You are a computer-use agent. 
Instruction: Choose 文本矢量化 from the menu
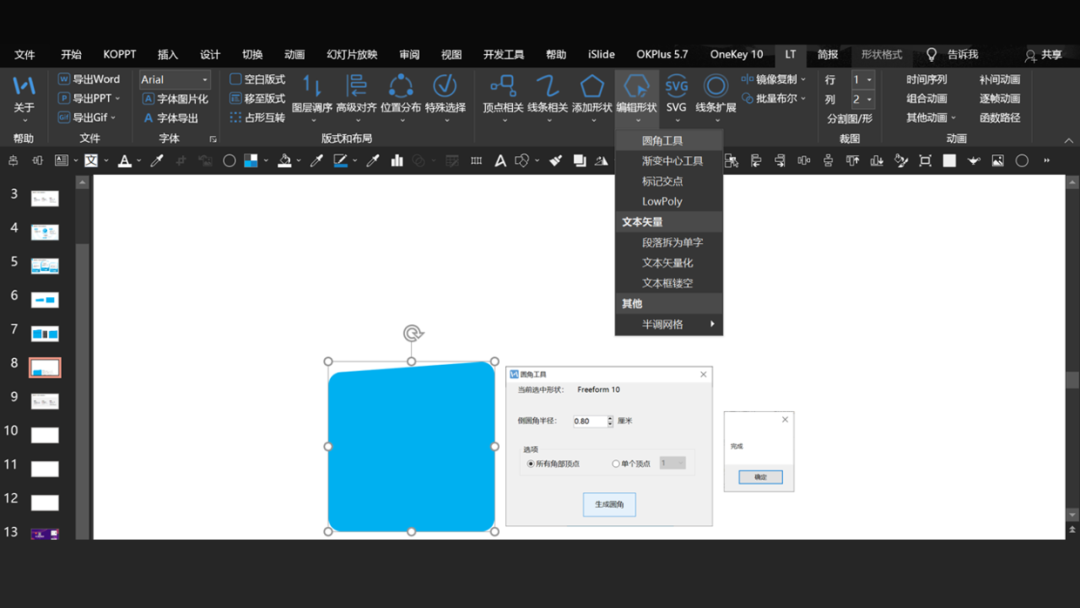pyautogui.click(x=669, y=262)
